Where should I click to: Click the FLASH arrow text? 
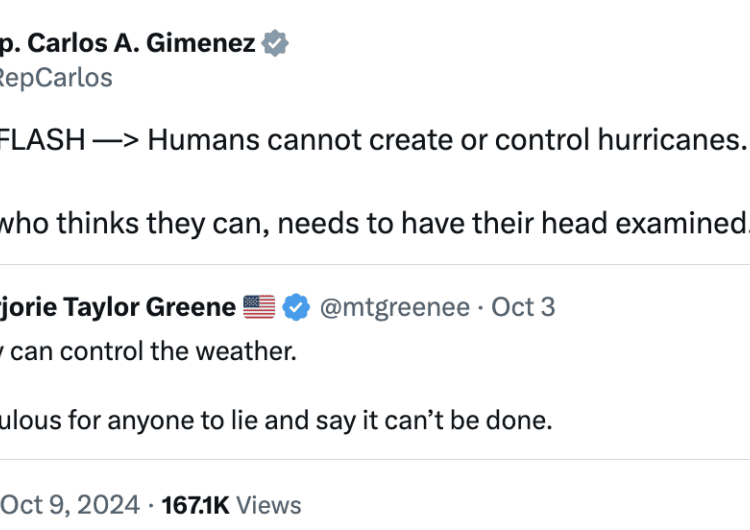pyautogui.click(x=69, y=140)
